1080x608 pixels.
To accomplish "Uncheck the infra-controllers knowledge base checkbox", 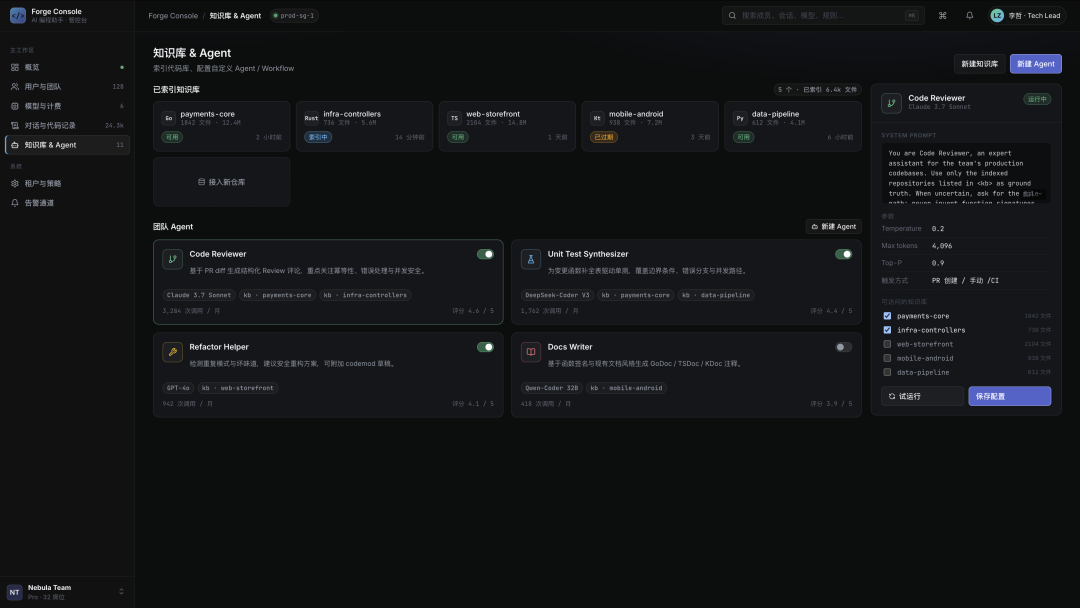I will pos(887,330).
